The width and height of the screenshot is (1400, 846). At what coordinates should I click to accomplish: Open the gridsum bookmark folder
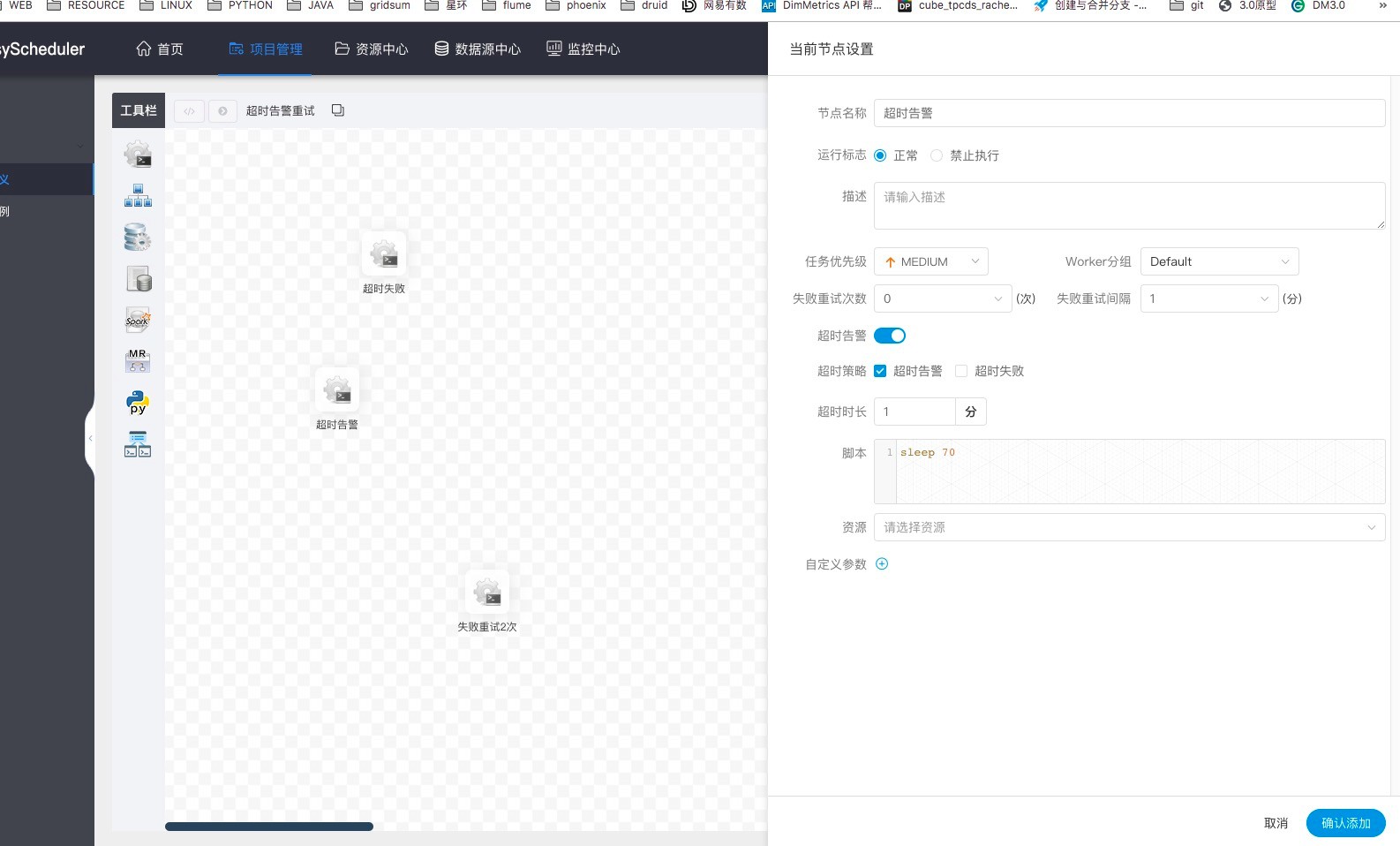point(380,5)
